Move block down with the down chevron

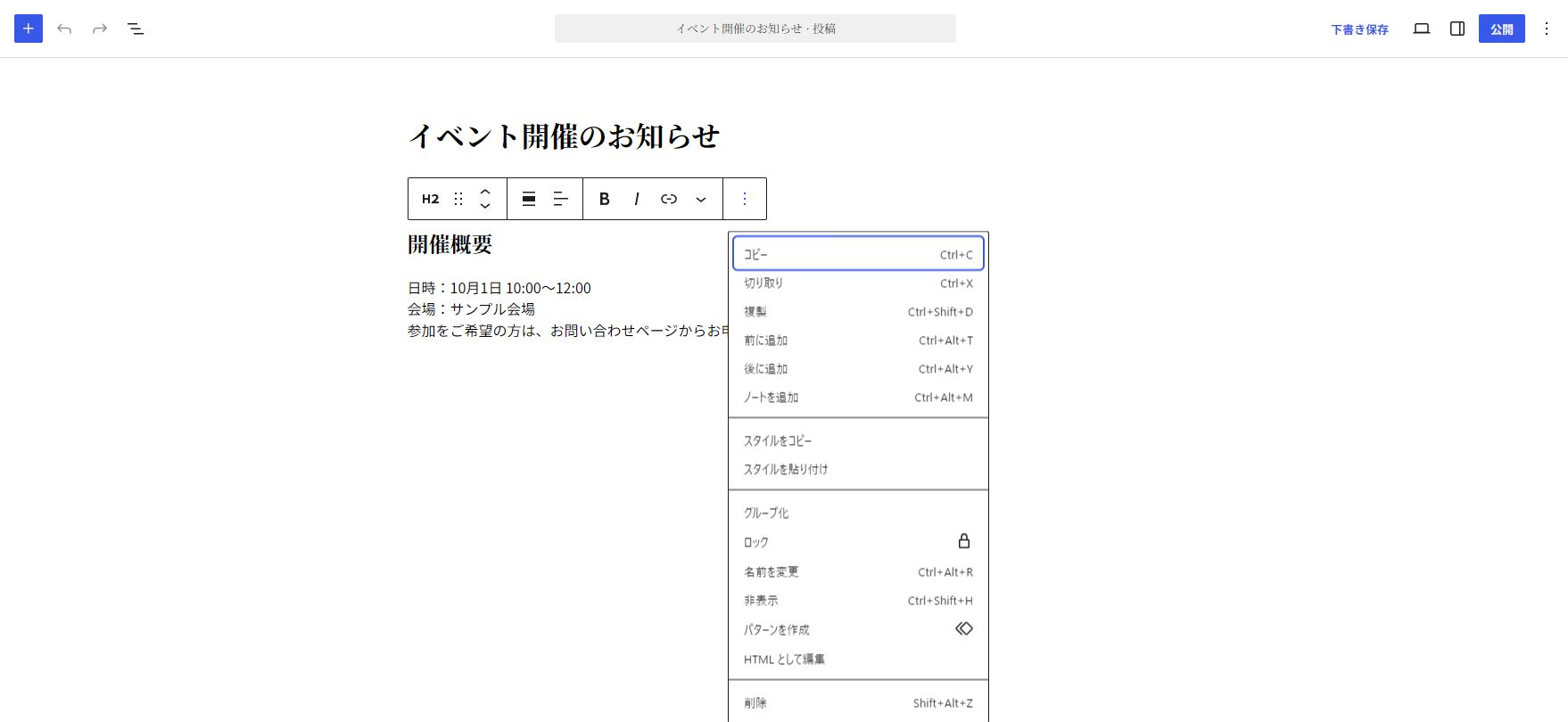[x=485, y=207]
